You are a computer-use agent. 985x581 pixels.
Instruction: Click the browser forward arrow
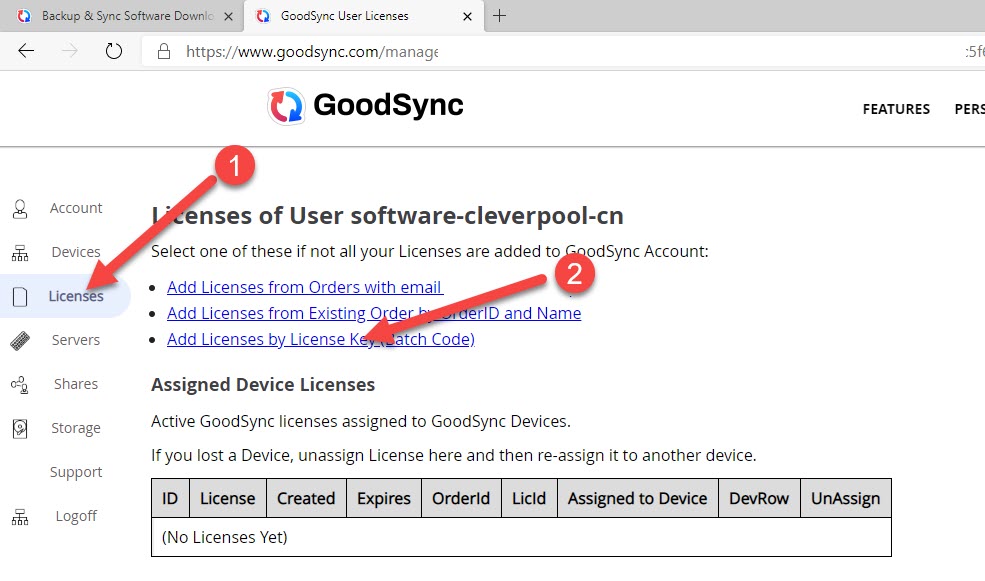click(70, 51)
